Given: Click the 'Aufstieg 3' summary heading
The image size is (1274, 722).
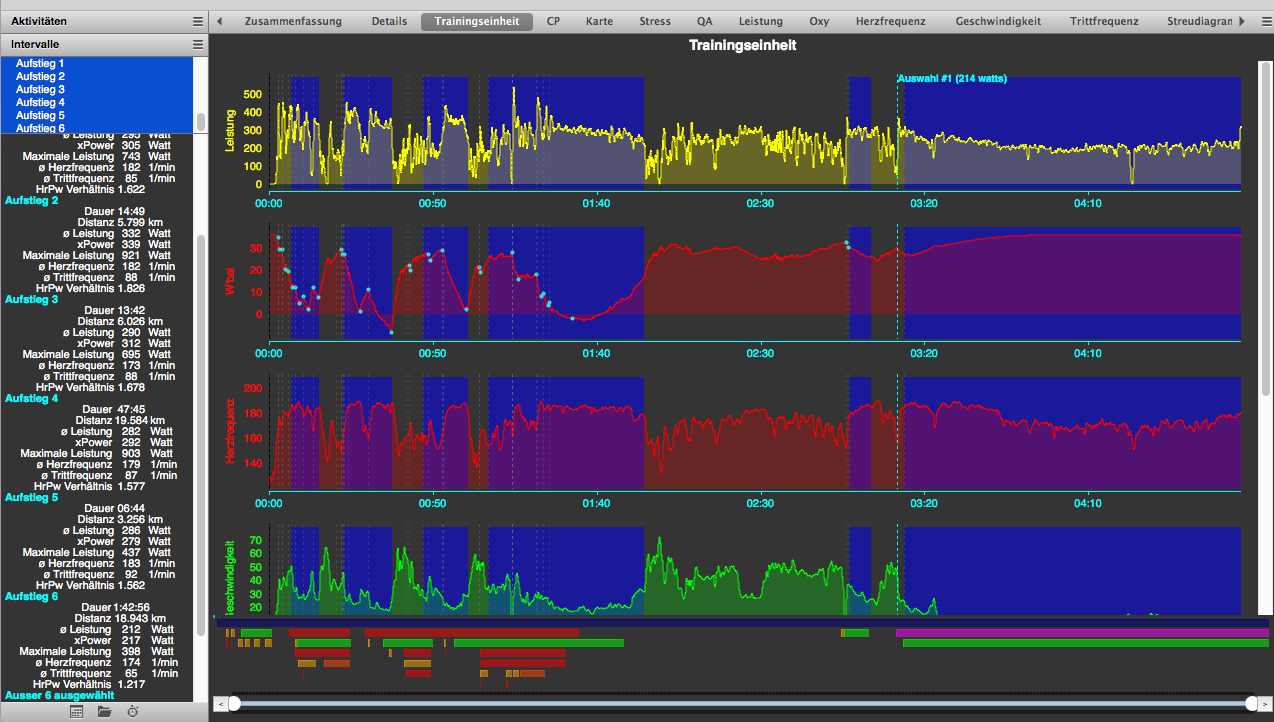Looking at the screenshot, I should tap(32, 299).
